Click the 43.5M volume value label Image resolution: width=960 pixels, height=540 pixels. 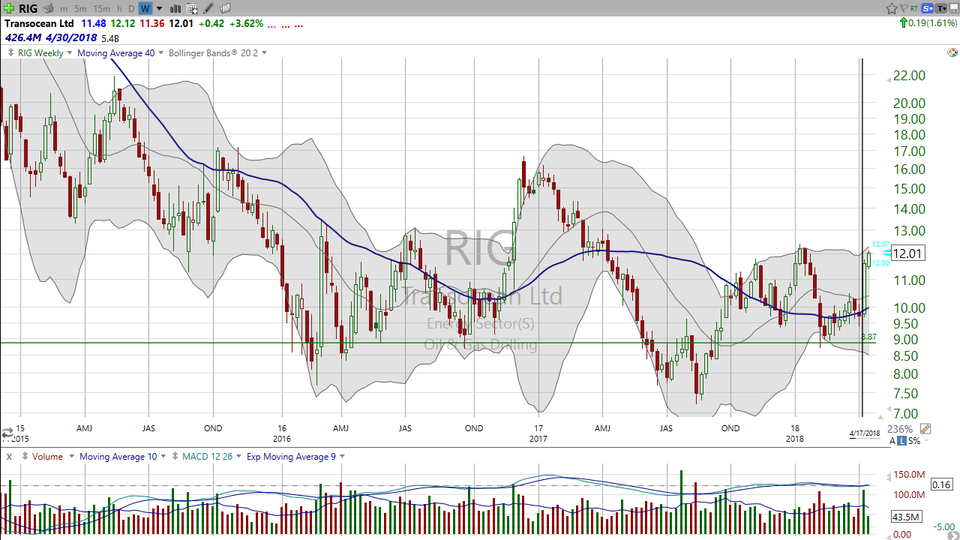tap(907, 517)
